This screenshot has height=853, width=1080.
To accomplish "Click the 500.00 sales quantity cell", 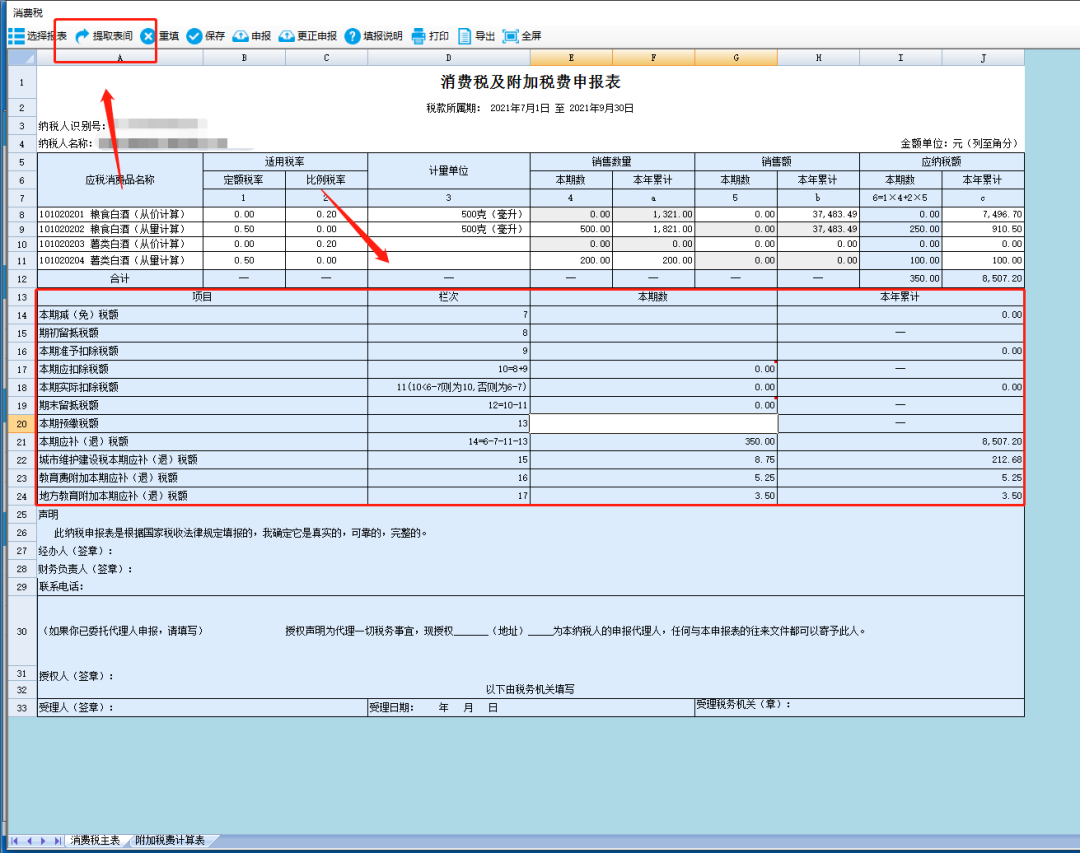I will [571, 229].
